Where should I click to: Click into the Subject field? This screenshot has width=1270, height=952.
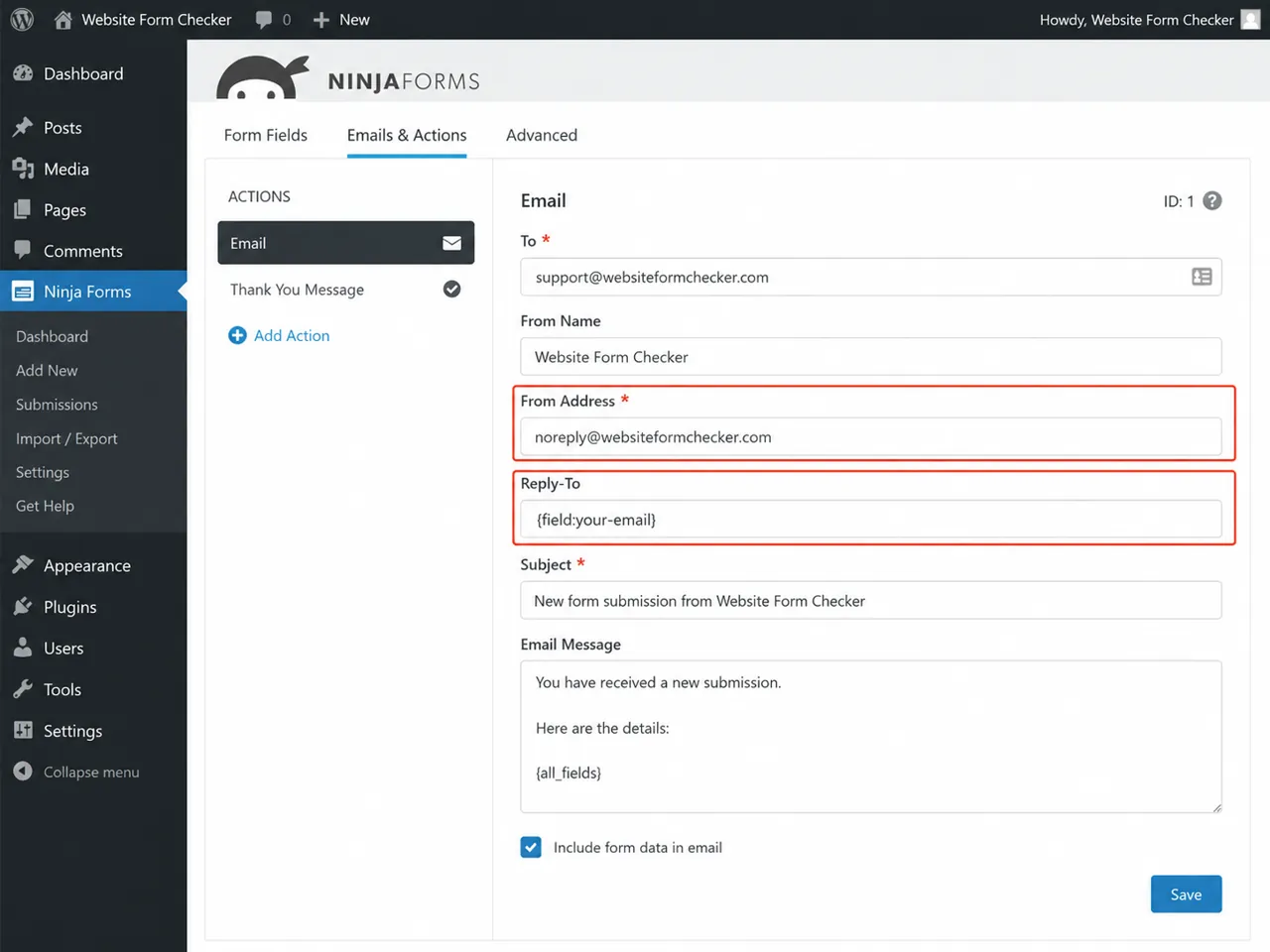click(x=871, y=600)
